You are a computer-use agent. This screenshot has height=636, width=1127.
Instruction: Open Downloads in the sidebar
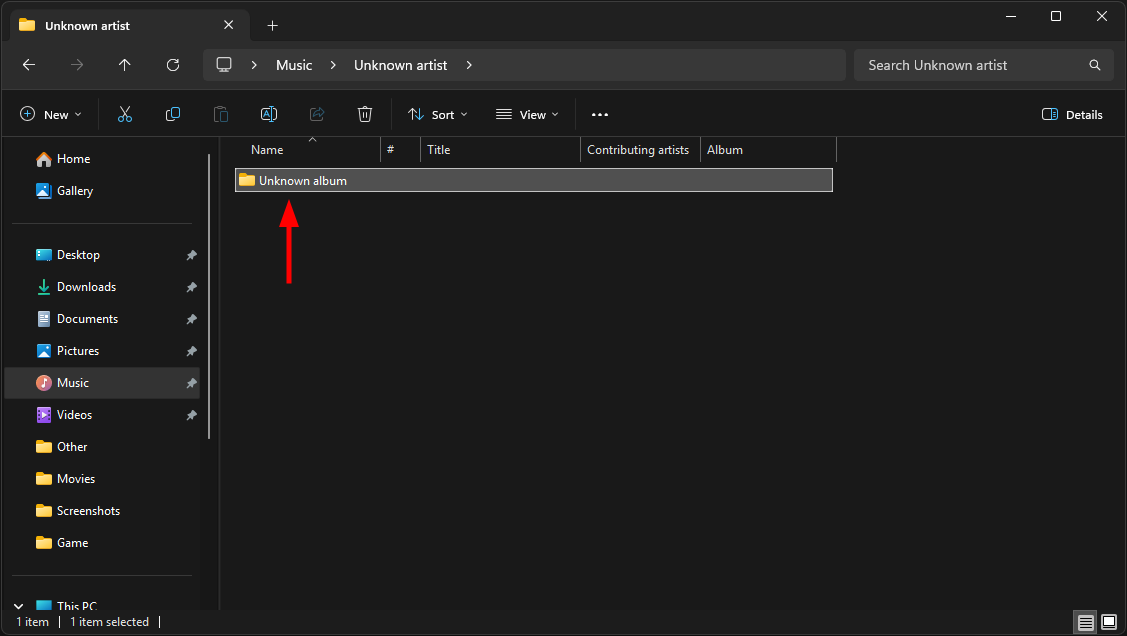pyautogui.click(x=86, y=287)
